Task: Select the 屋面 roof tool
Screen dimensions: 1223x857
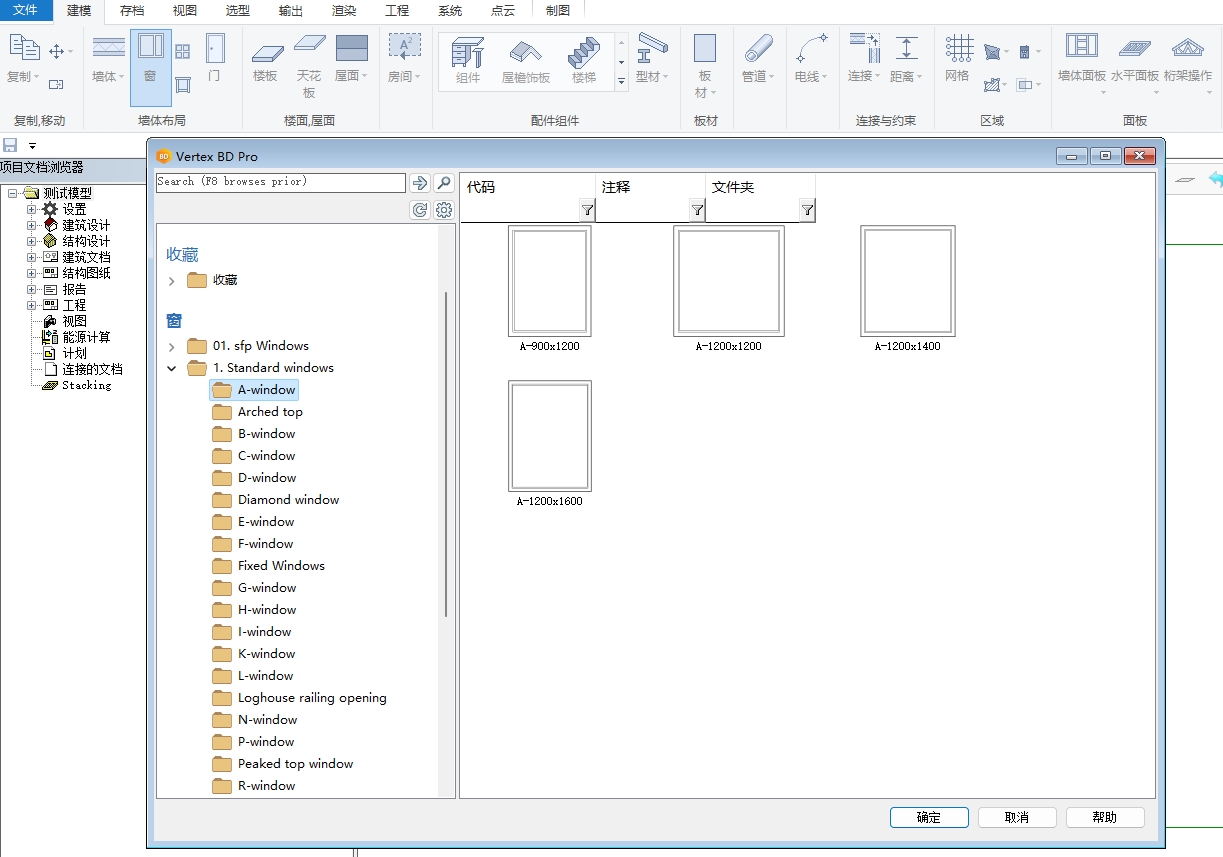Action: pyautogui.click(x=351, y=58)
